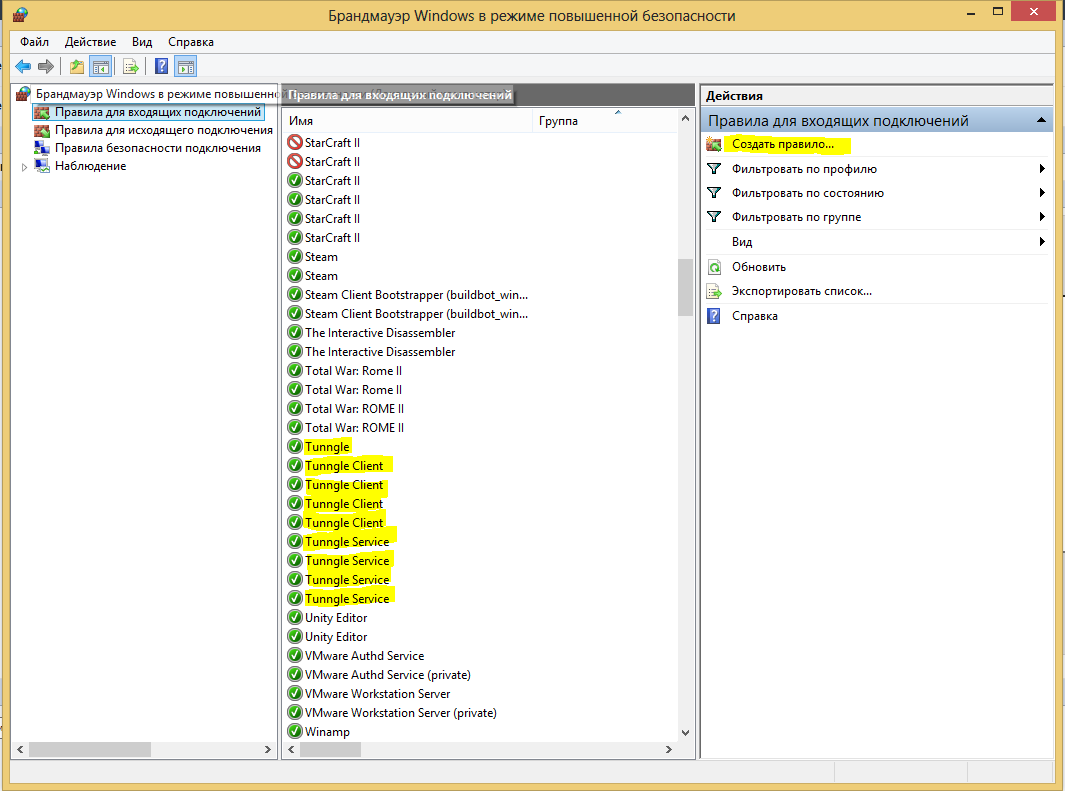Open the Вид submenu arrow in actions
Viewport: 1065px width, 791px height.
point(1042,242)
